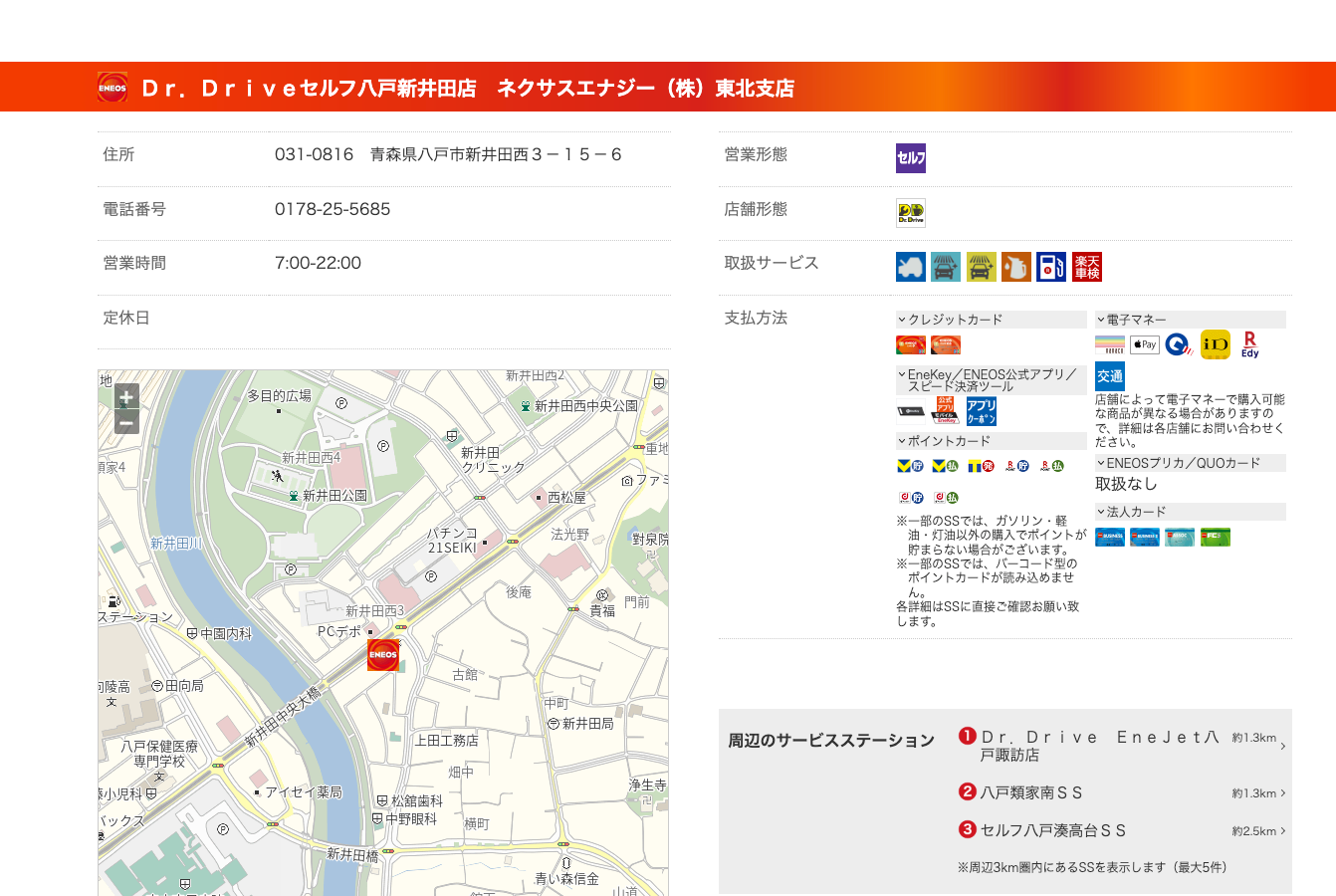Click the blue BUSINESS corporate card icon
Image resolution: width=1336 pixels, height=896 pixels.
pos(1110,538)
